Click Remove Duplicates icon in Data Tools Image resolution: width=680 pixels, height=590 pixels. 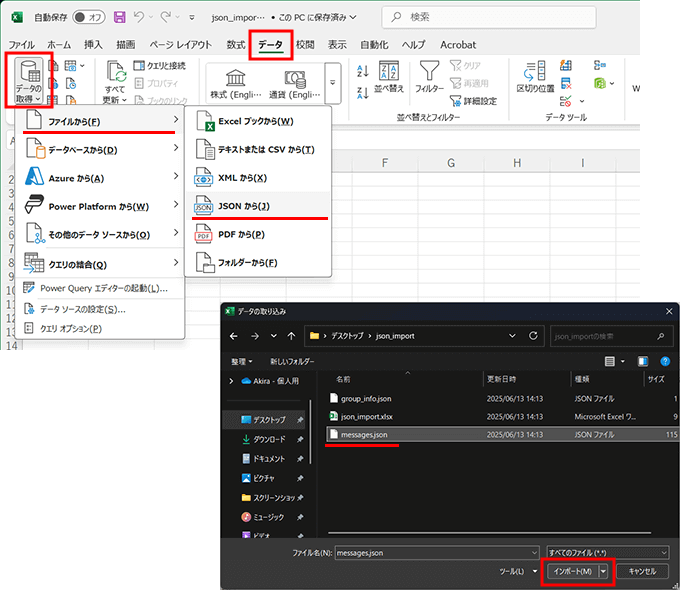click(566, 83)
